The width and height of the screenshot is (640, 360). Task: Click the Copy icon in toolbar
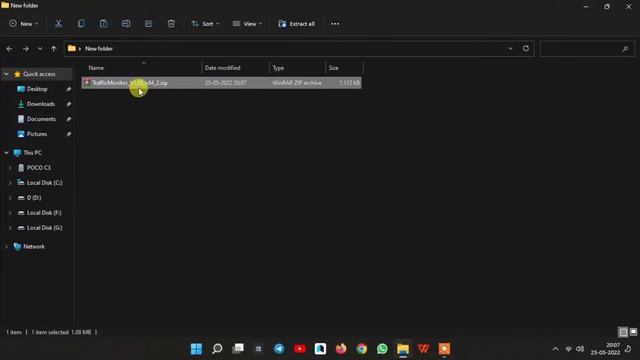[81, 24]
